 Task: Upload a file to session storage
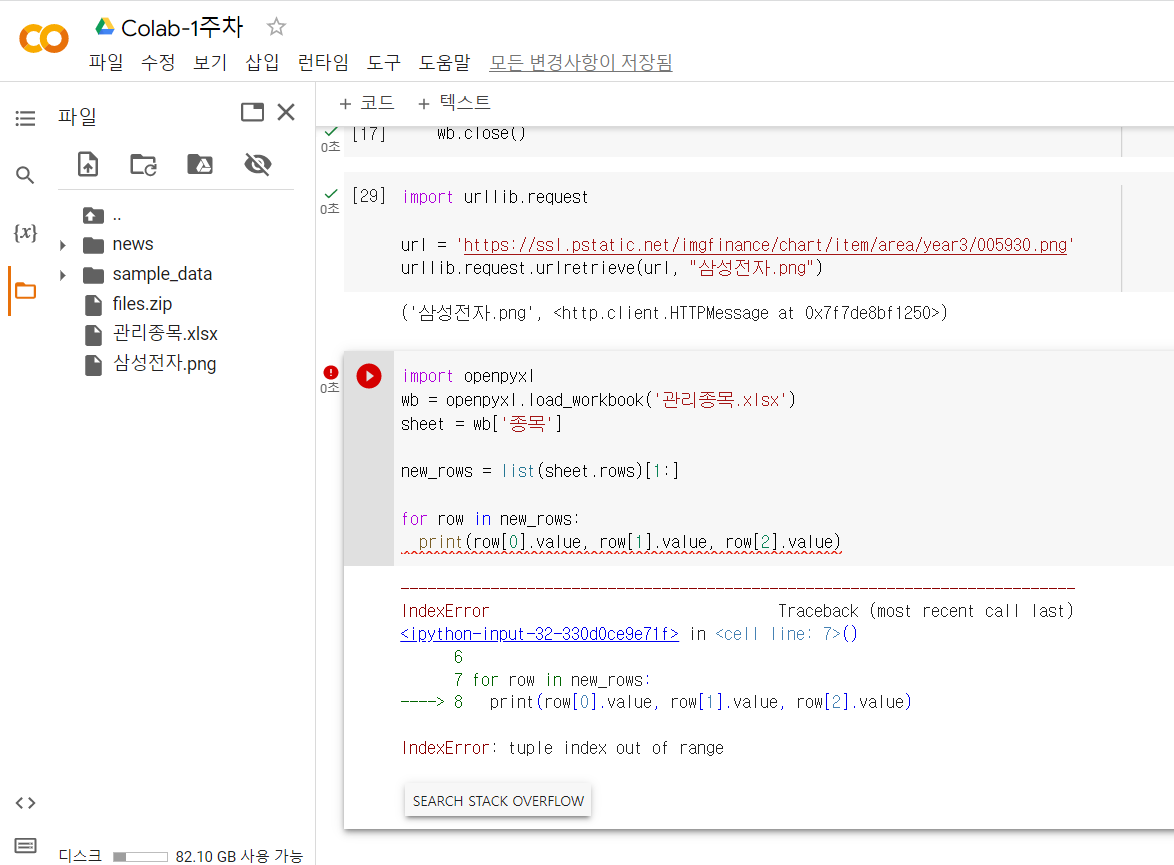click(x=88, y=164)
